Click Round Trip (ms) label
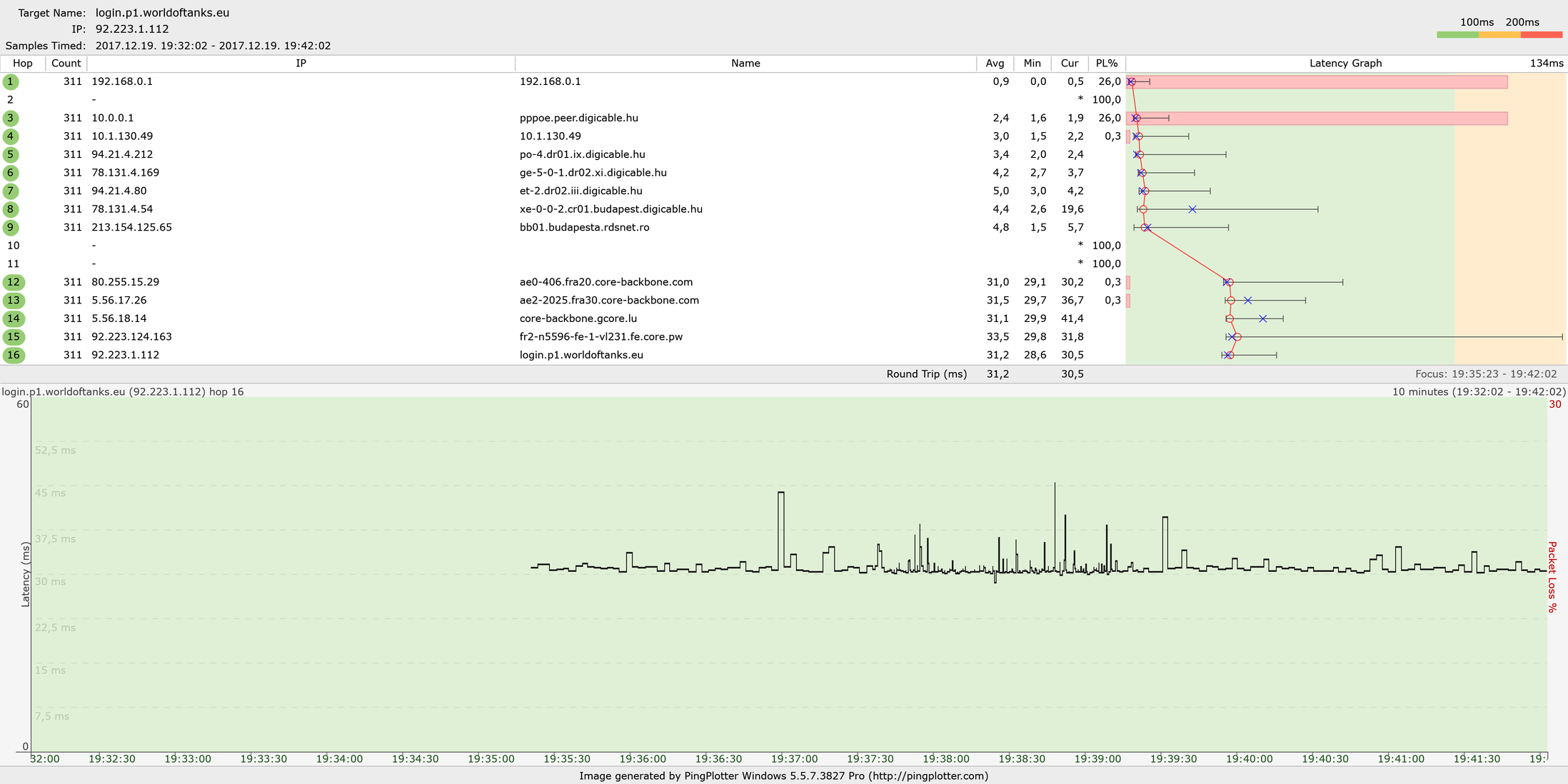 pyautogui.click(x=927, y=374)
